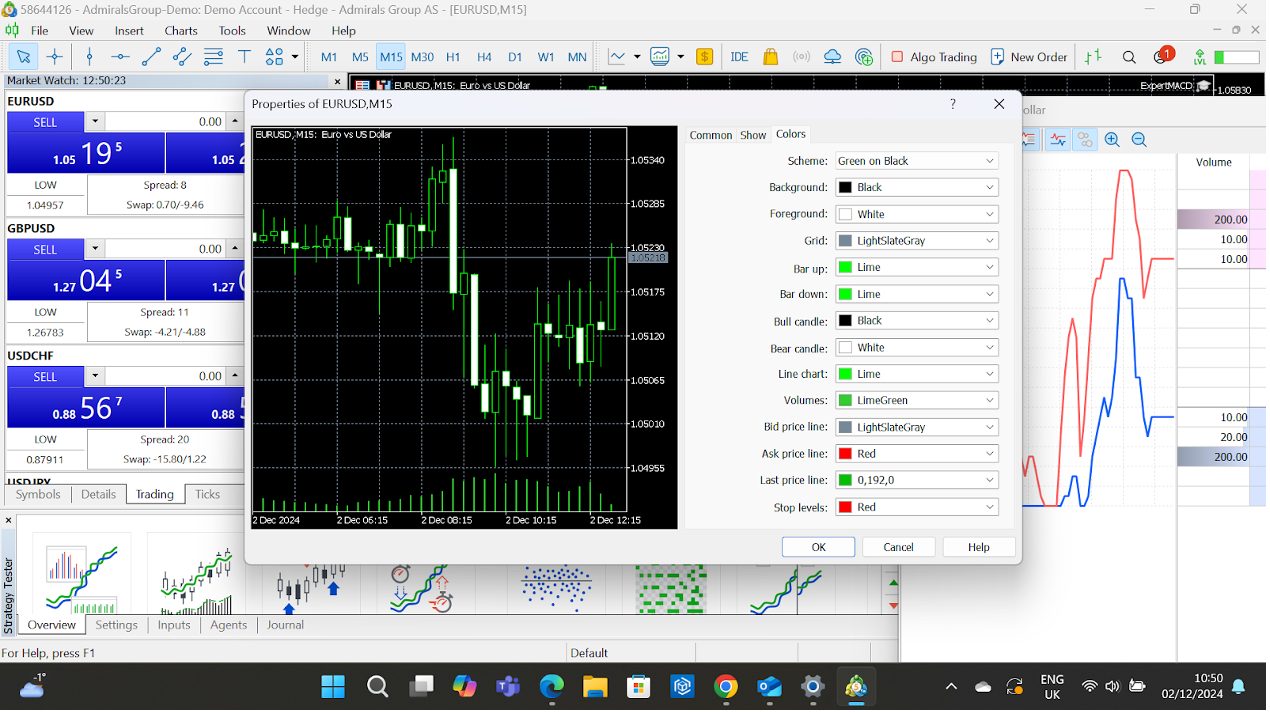Click the Ask price line red swatch
This screenshot has height=712, width=1270.
click(845, 454)
